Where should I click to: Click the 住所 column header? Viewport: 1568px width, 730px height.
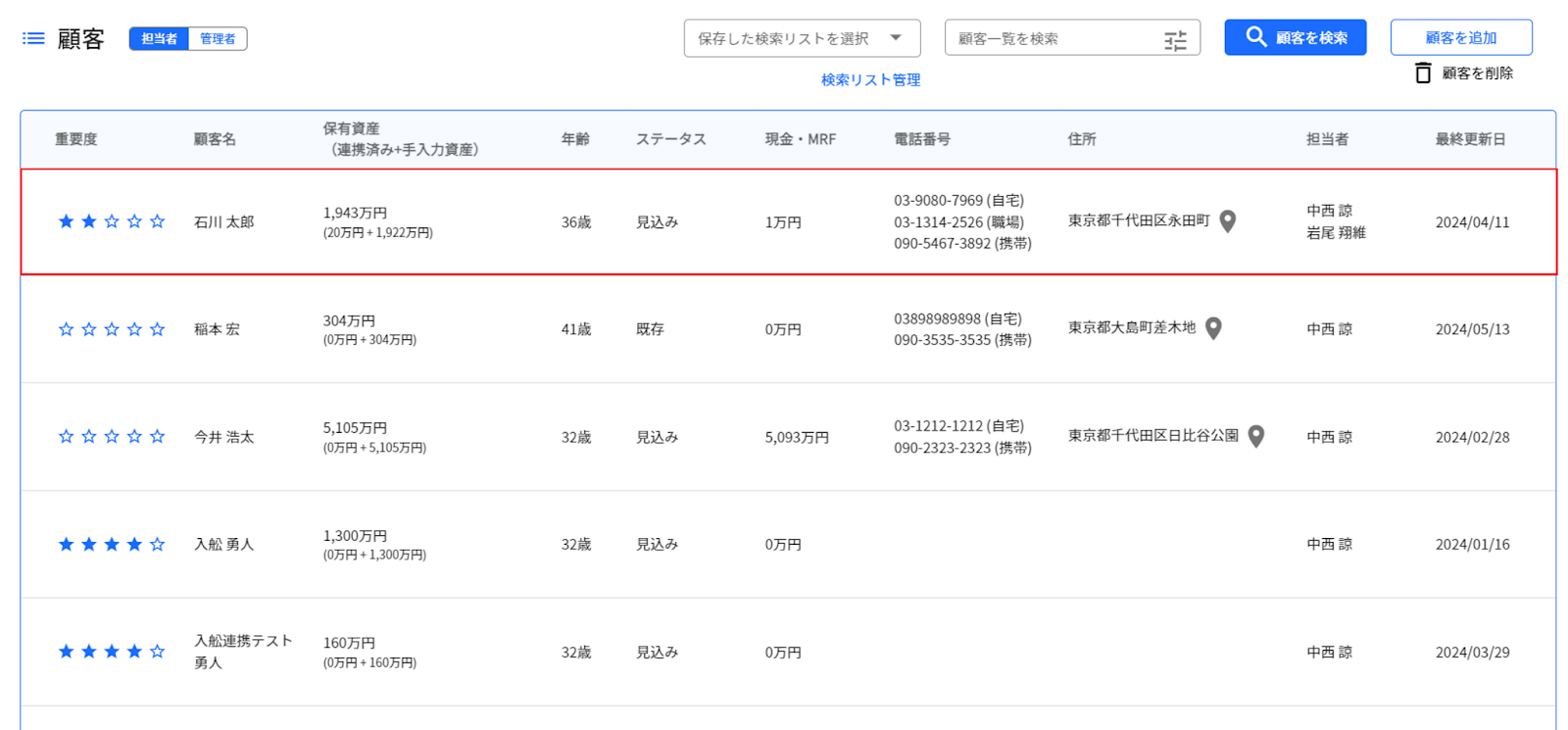(1082, 139)
